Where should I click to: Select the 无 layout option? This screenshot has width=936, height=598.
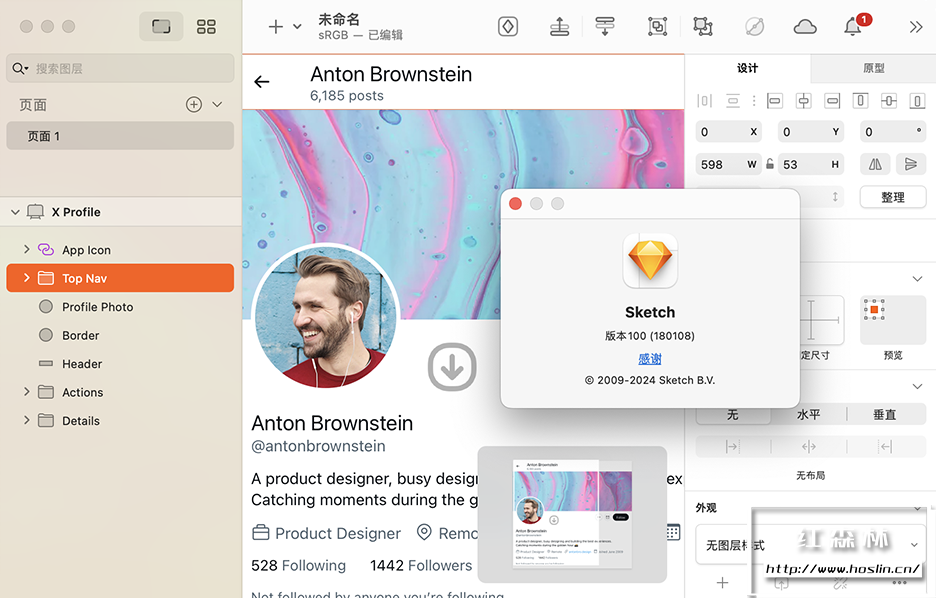click(x=733, y=414)
